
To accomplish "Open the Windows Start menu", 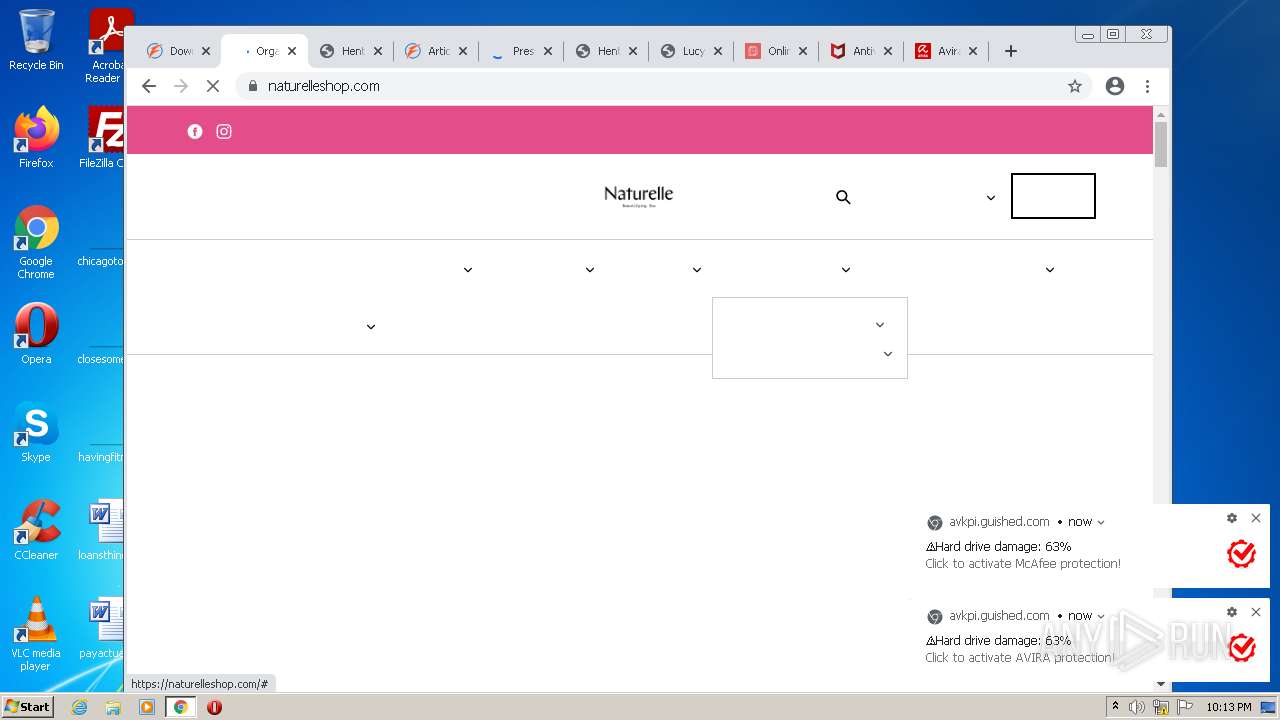I will point(28,706).
